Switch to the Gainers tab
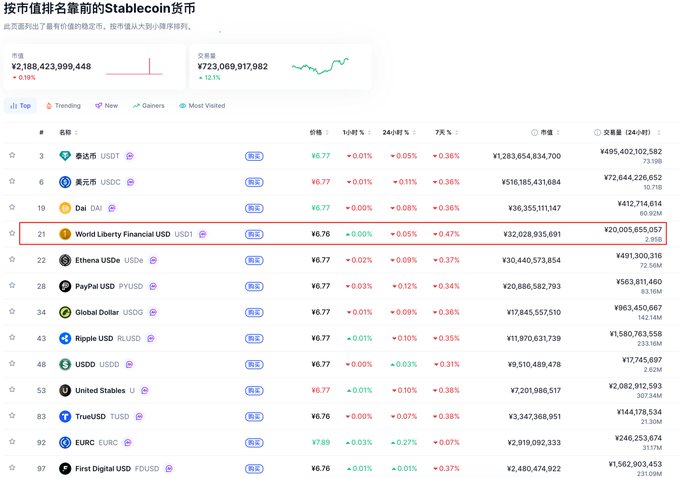The height and width of the screenshot is (478, 680). coord(149,105)
